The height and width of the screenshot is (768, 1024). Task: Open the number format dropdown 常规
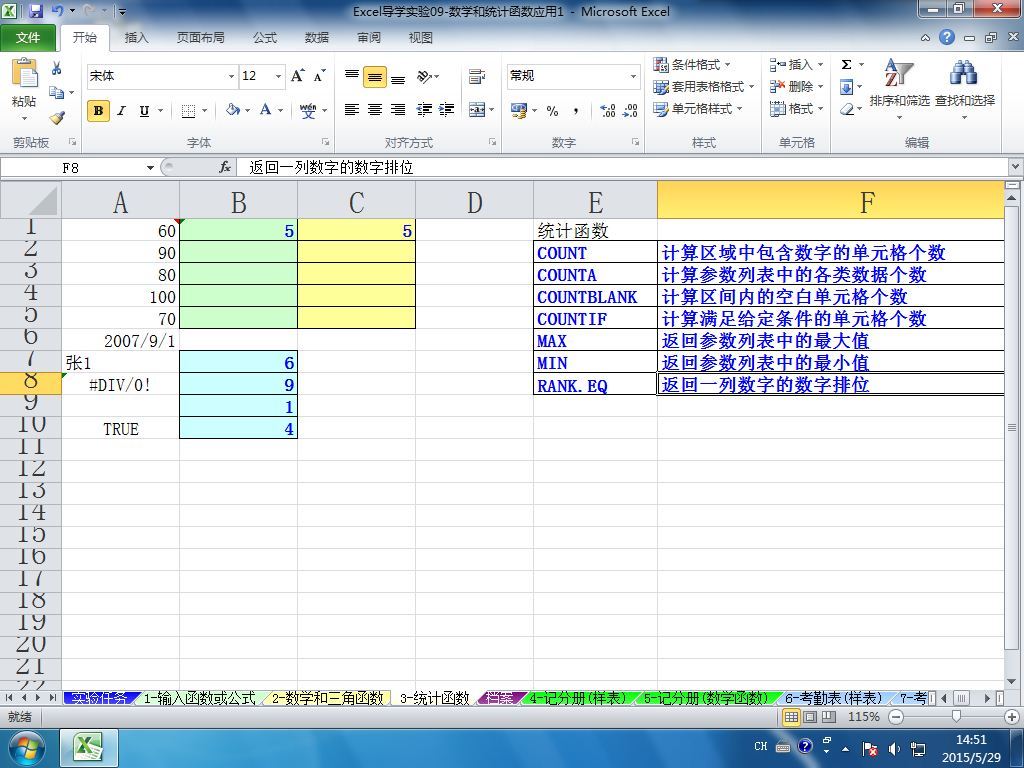coord(633,76)
